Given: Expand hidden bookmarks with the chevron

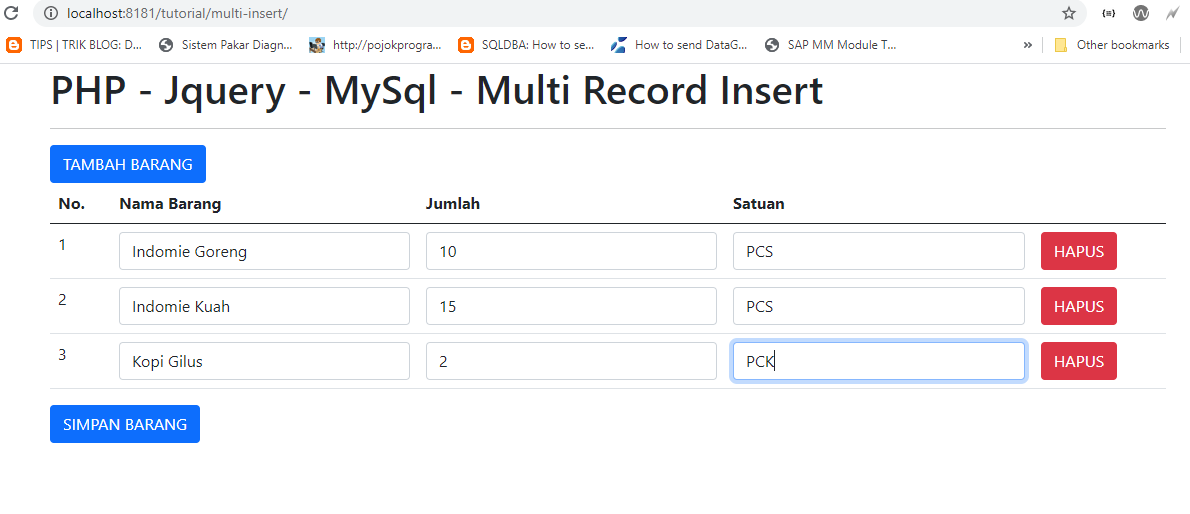Looking at the screenshot, I should click(x=1027, y=44).
